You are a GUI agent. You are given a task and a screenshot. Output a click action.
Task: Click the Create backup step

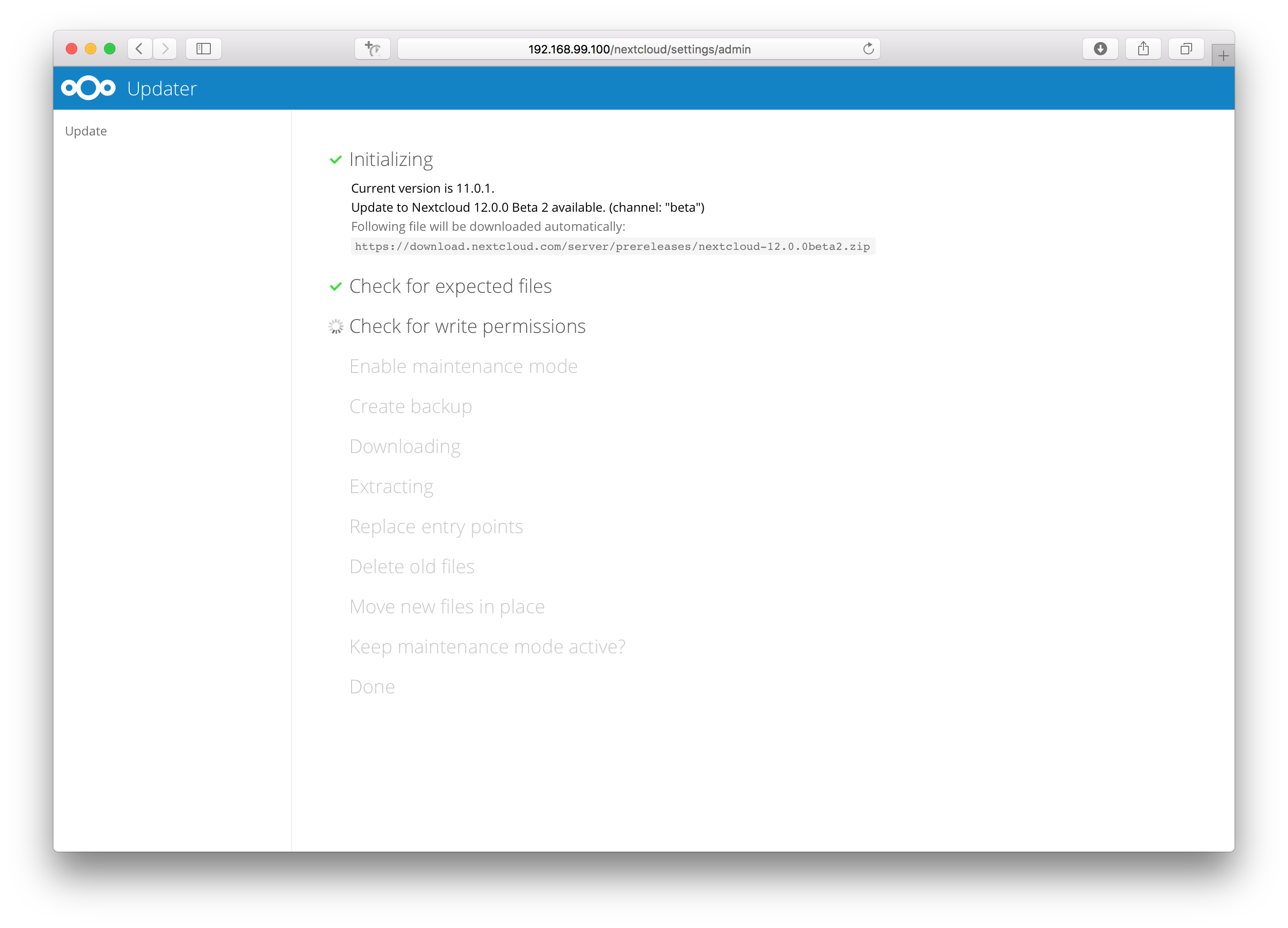[x=411, y=406]
